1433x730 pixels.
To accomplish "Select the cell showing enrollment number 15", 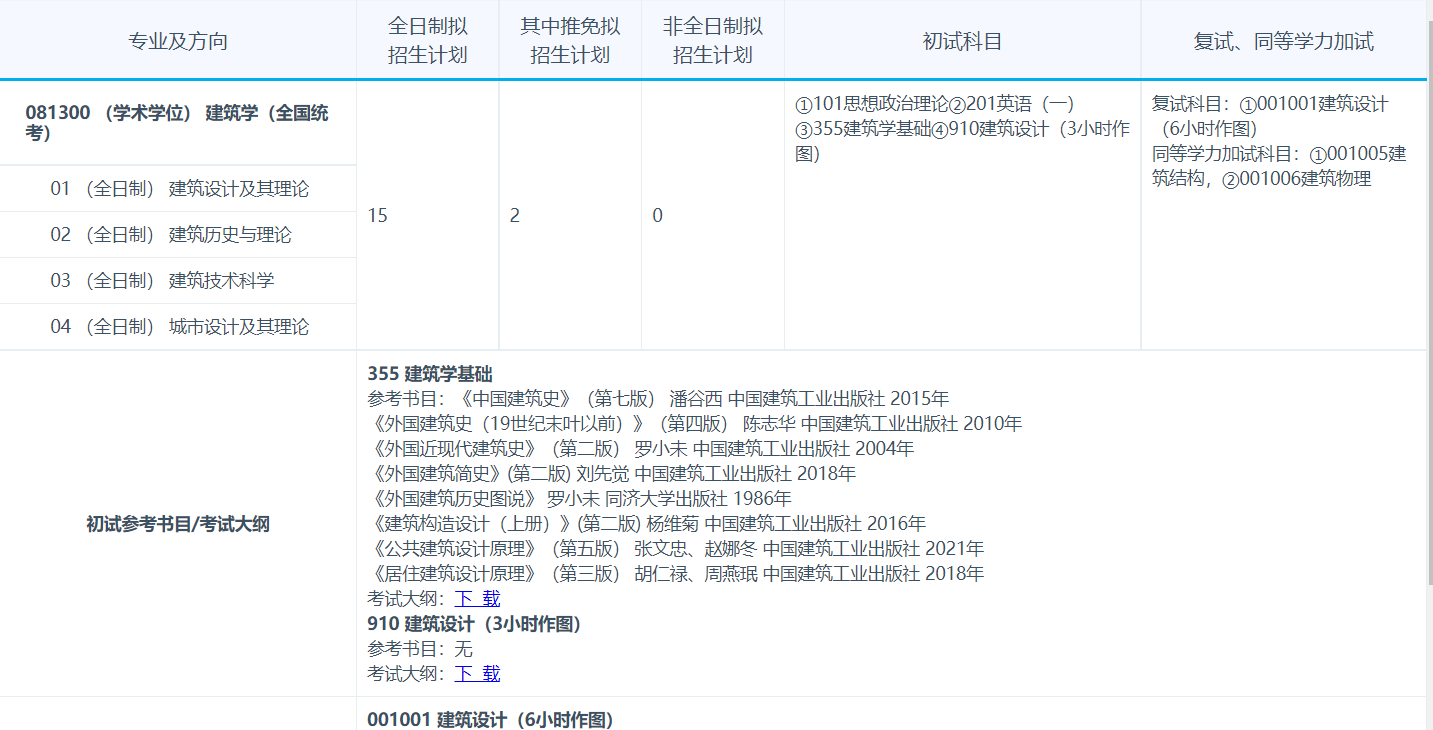I will tap(428, 214).
